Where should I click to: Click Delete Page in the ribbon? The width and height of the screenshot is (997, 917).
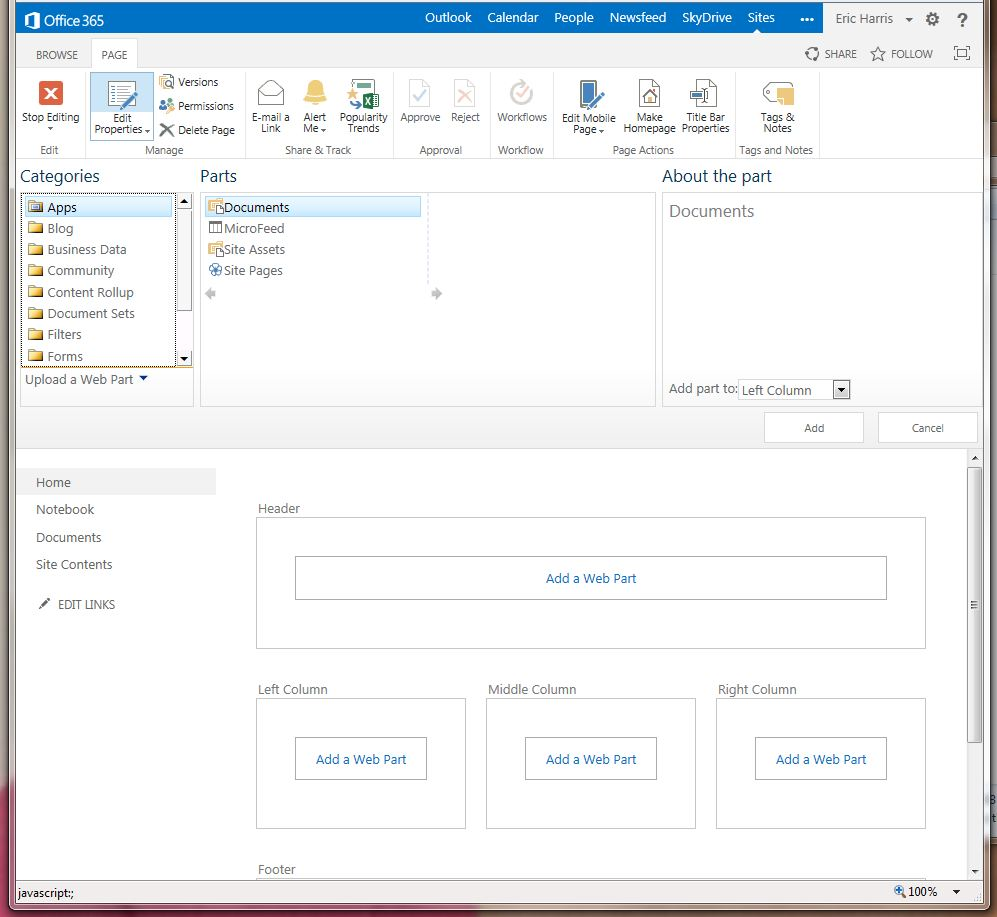click(x=197, y=130)
